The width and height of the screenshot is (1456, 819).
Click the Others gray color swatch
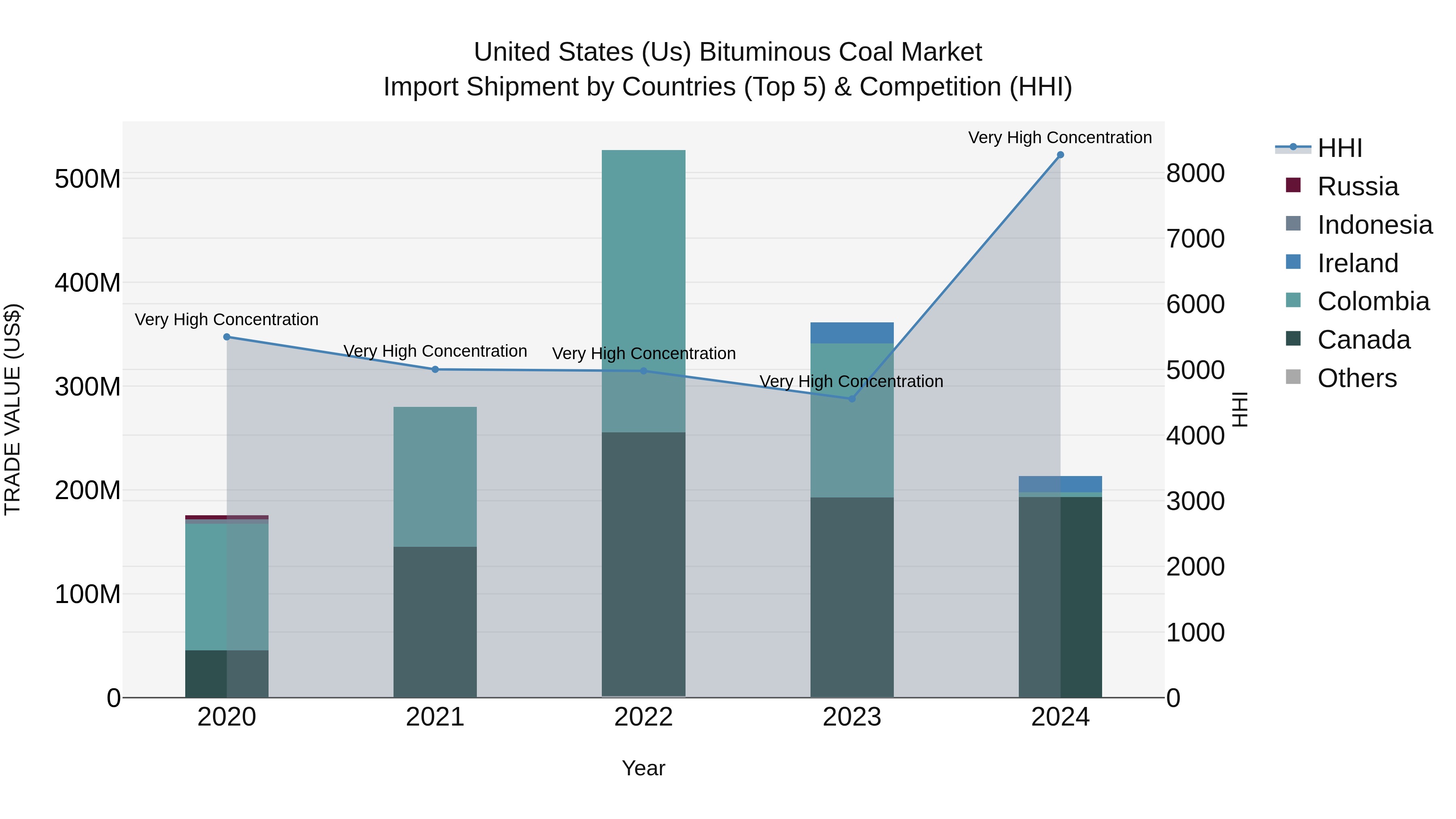pyautogui.click(x=1293, y=377)
